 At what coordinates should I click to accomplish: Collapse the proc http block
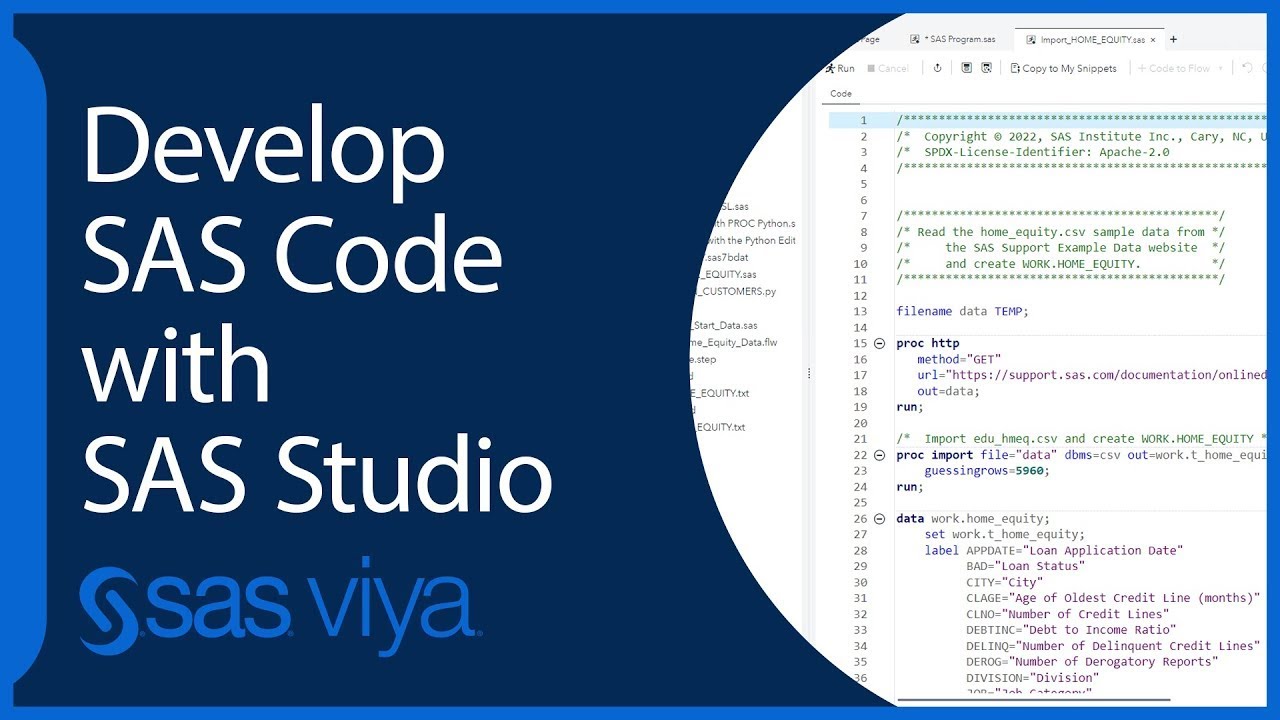click(879, 343)
